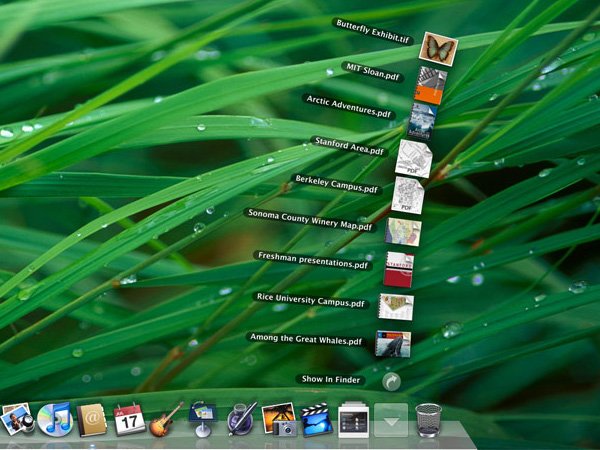Open Sonoma County Winery Map.pdf thumbnail

(403, 232)
